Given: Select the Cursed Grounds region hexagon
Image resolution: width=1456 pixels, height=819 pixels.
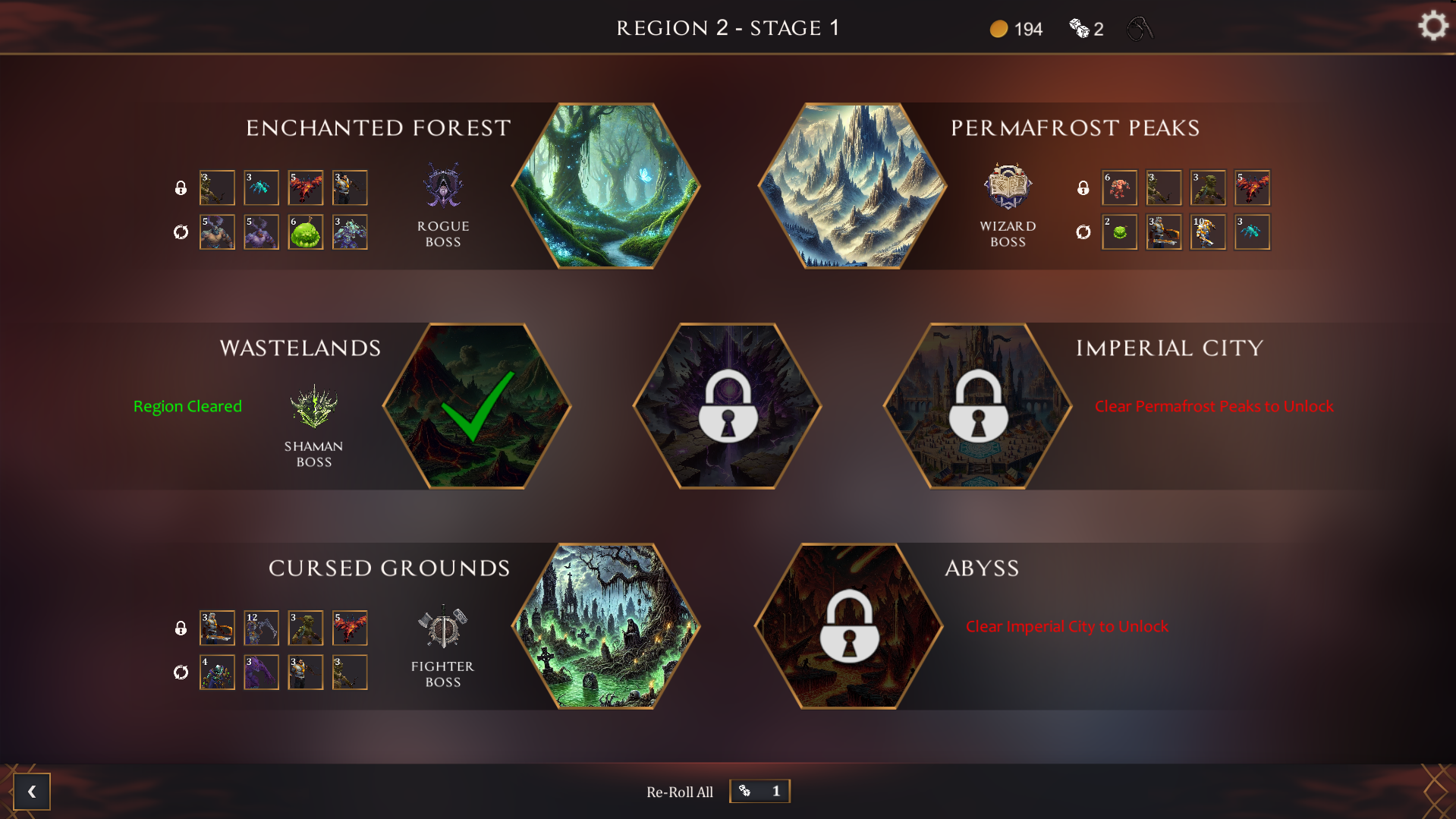Looking at the screenshot, I should click(x=605, y=626).
